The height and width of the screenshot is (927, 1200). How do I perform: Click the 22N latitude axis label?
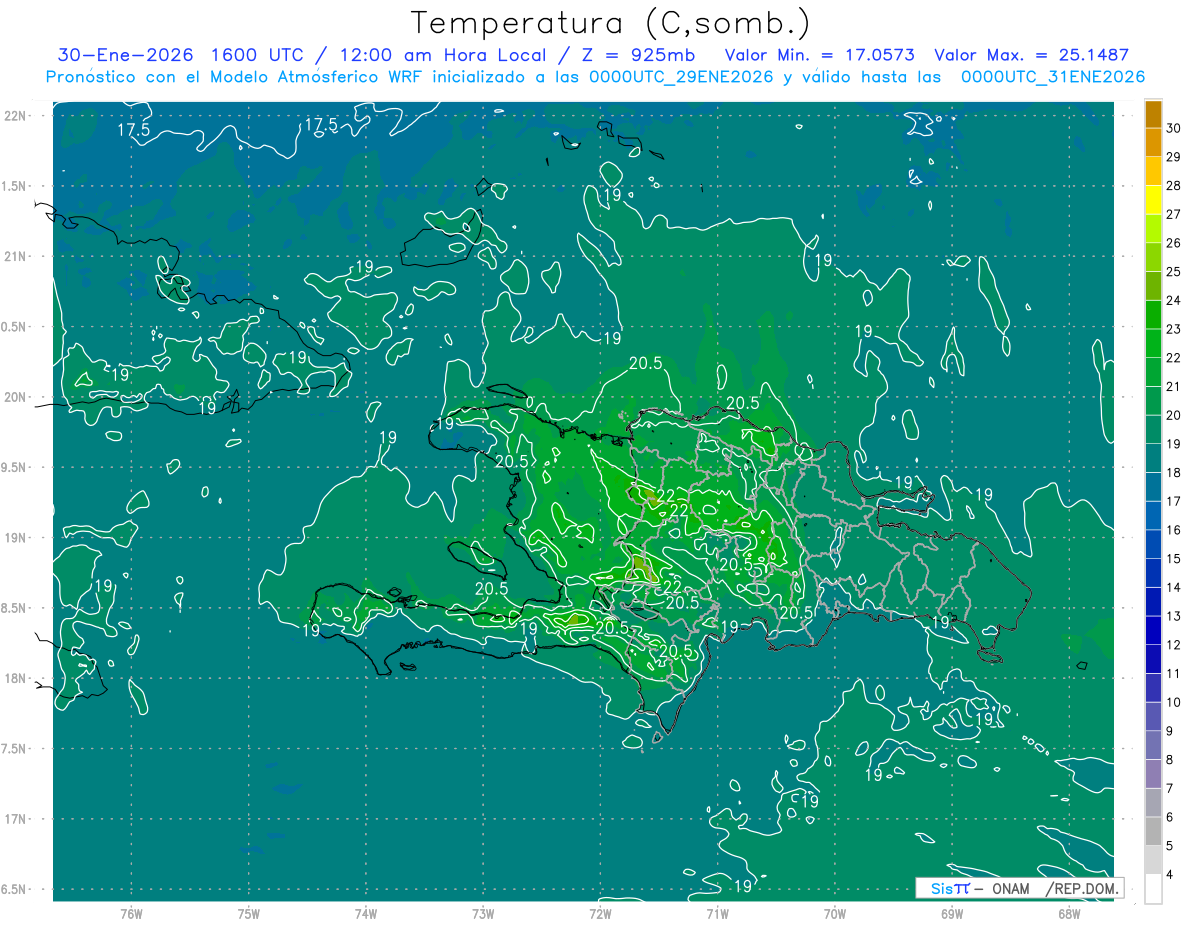pos(17,116)
